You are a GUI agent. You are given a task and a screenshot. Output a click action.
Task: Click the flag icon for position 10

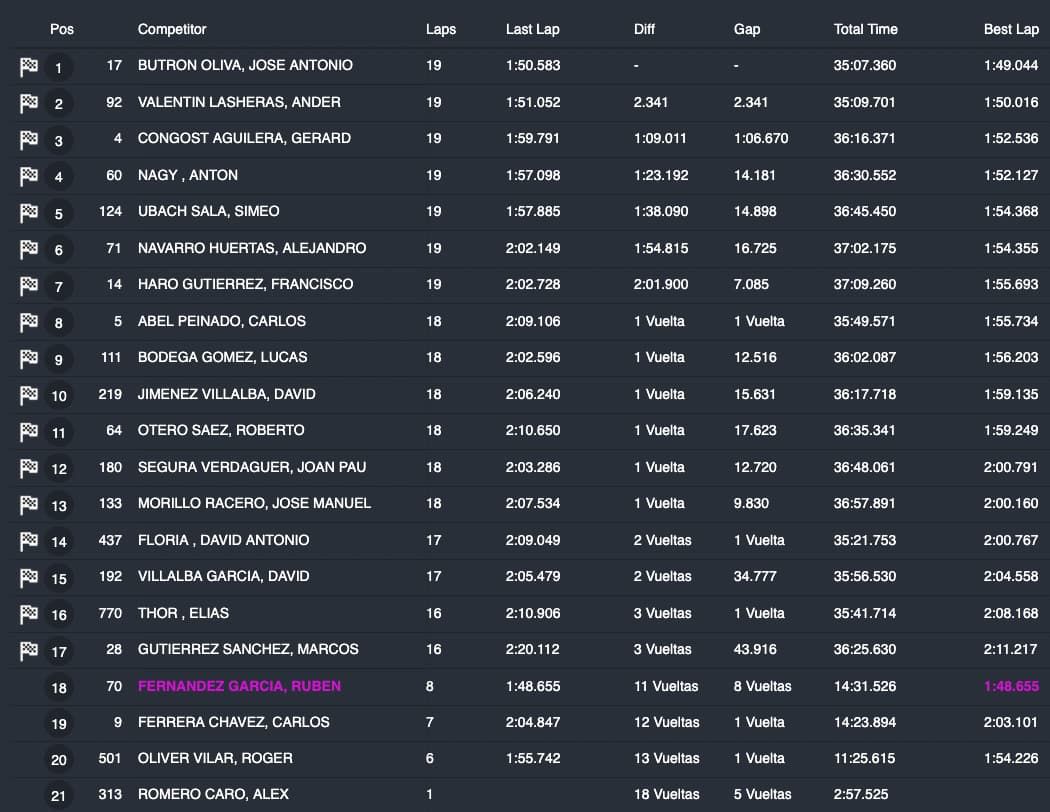pyautogui.click(x=28, y=395)
